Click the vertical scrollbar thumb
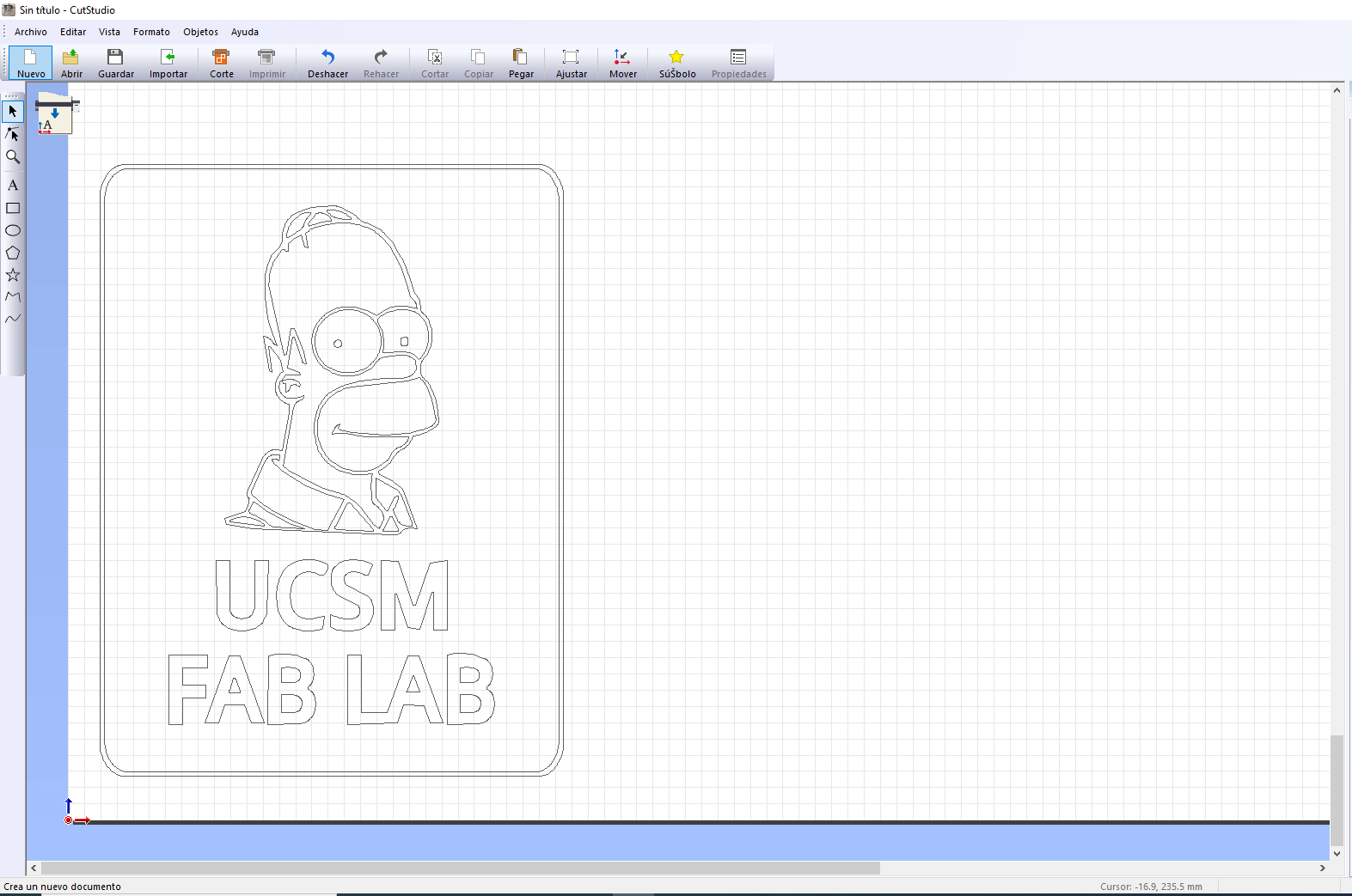Screen dimensions: 1352x896 pos(1337,790)
